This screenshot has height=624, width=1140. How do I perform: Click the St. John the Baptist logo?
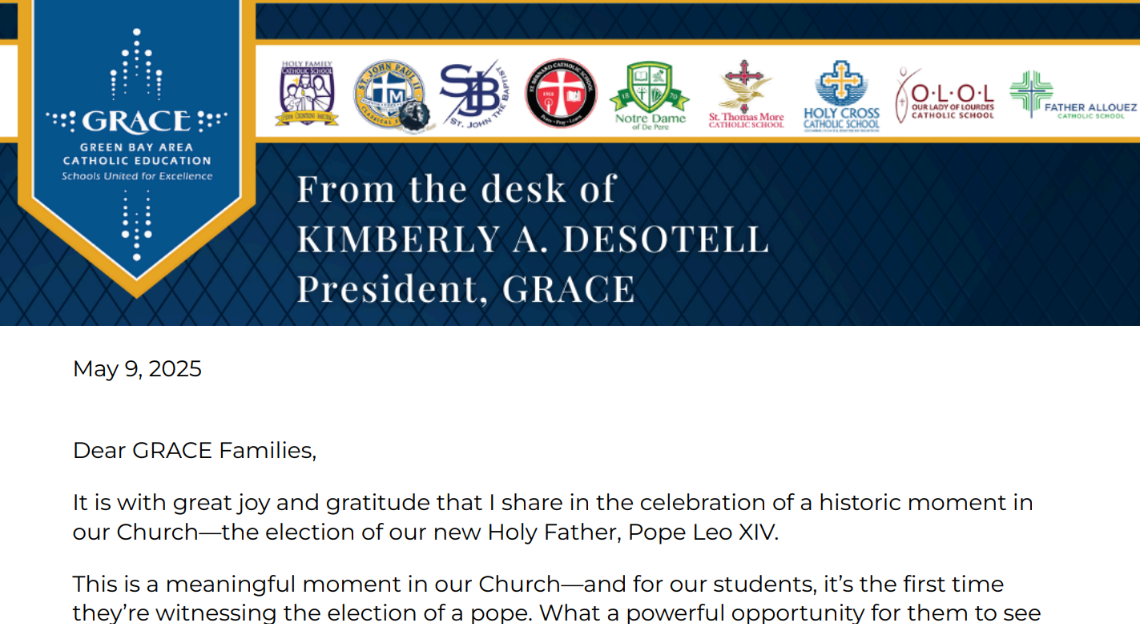point(473,94)
